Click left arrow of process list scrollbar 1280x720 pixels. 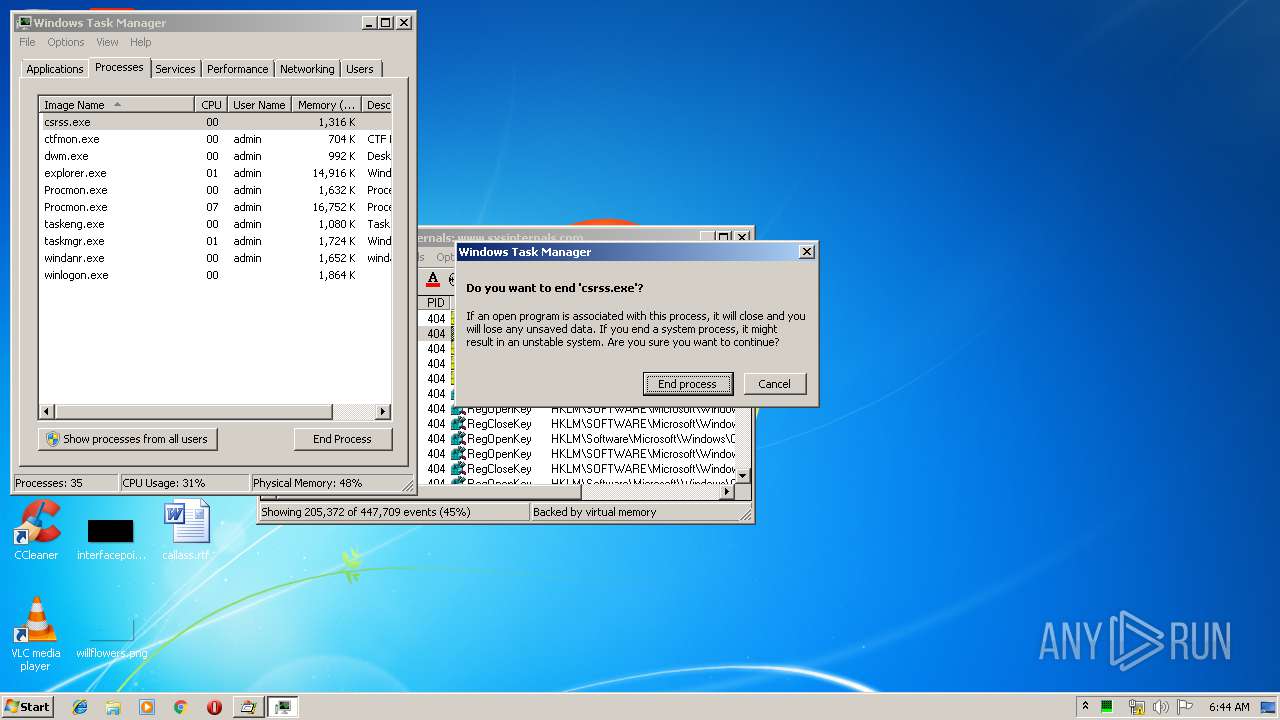coord(47,411)
